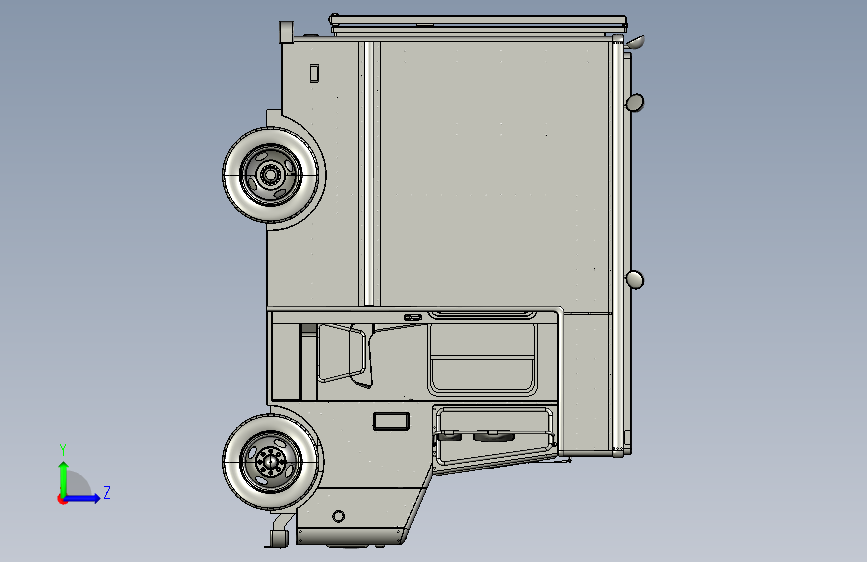Select the small rectangular recess below the cab door
The width and height of the screenshot is (867, 562).
point(391,421)
